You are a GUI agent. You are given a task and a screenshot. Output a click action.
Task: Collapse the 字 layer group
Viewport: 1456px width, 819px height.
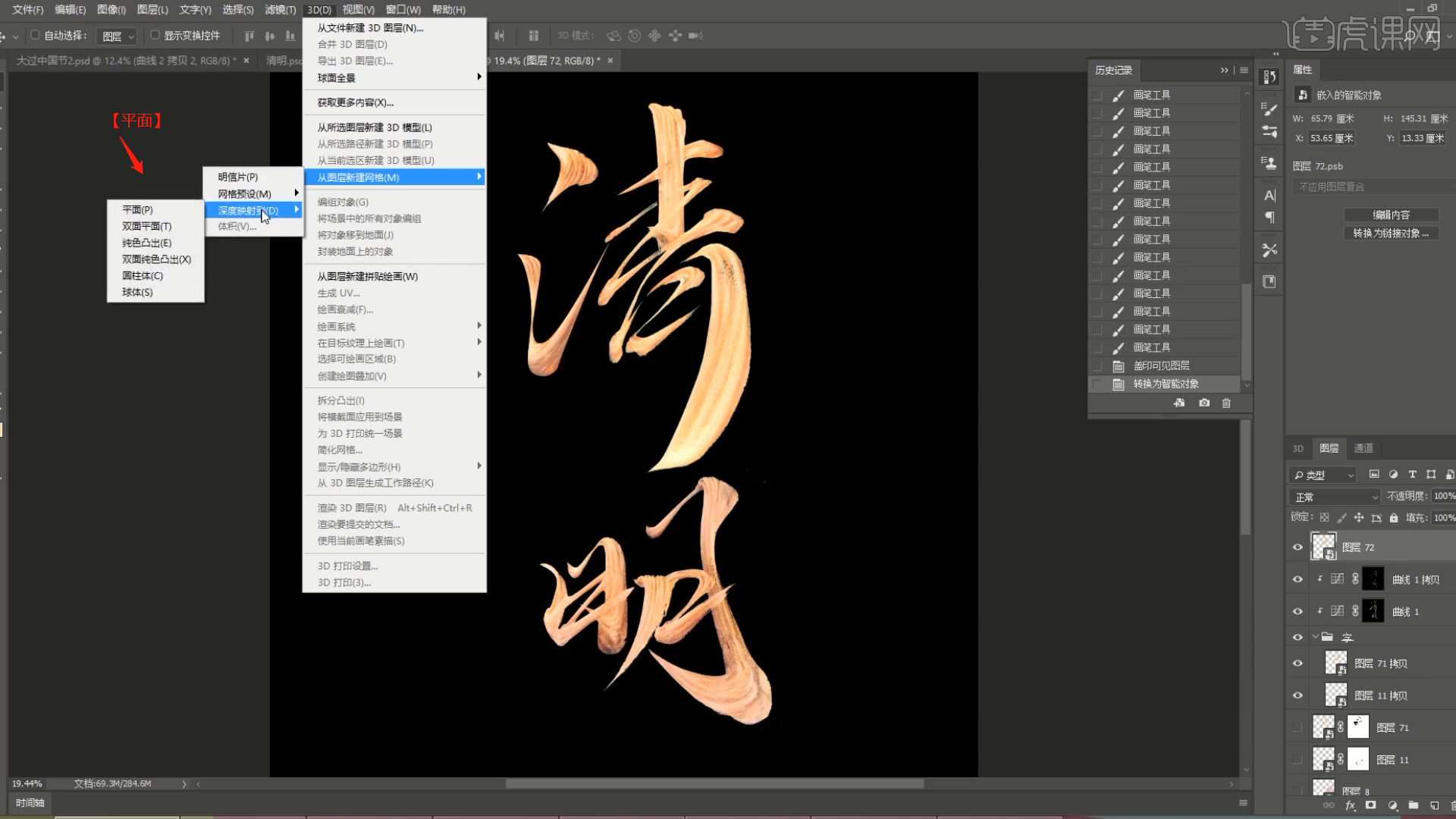tap(1316, 637)
